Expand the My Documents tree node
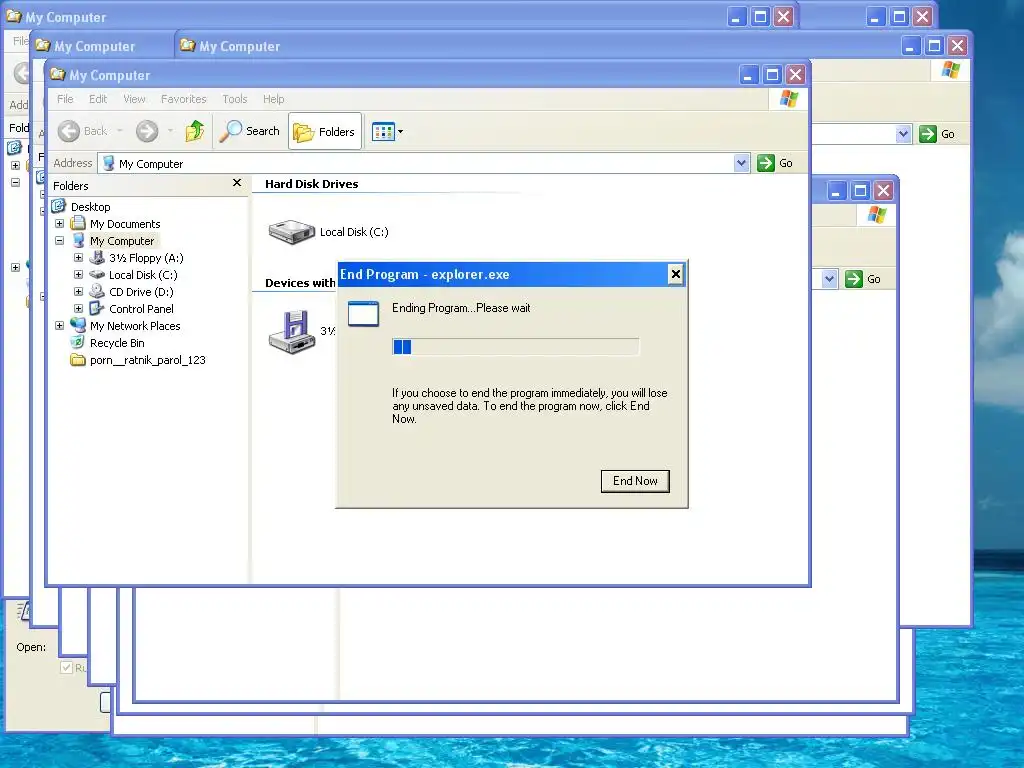 59,223
